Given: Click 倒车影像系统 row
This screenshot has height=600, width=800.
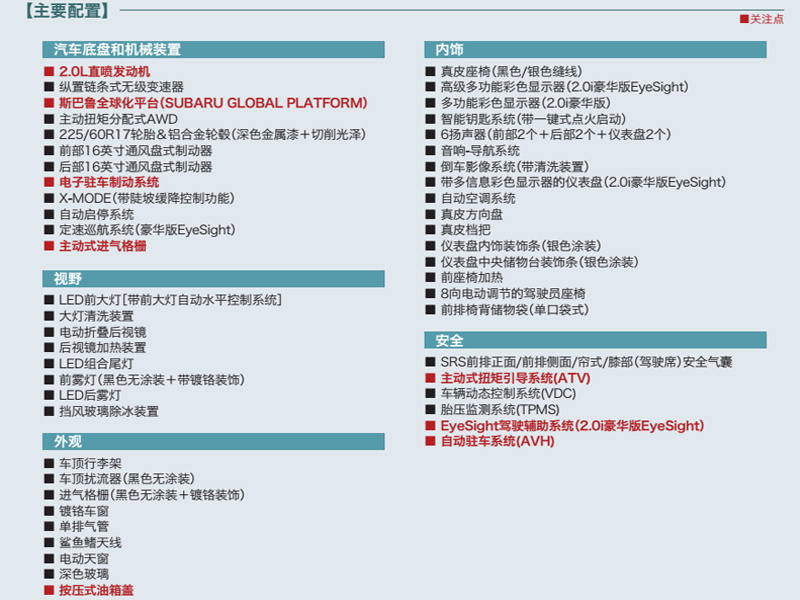Looking at the screenshot, I should click(x=507, y=167).
